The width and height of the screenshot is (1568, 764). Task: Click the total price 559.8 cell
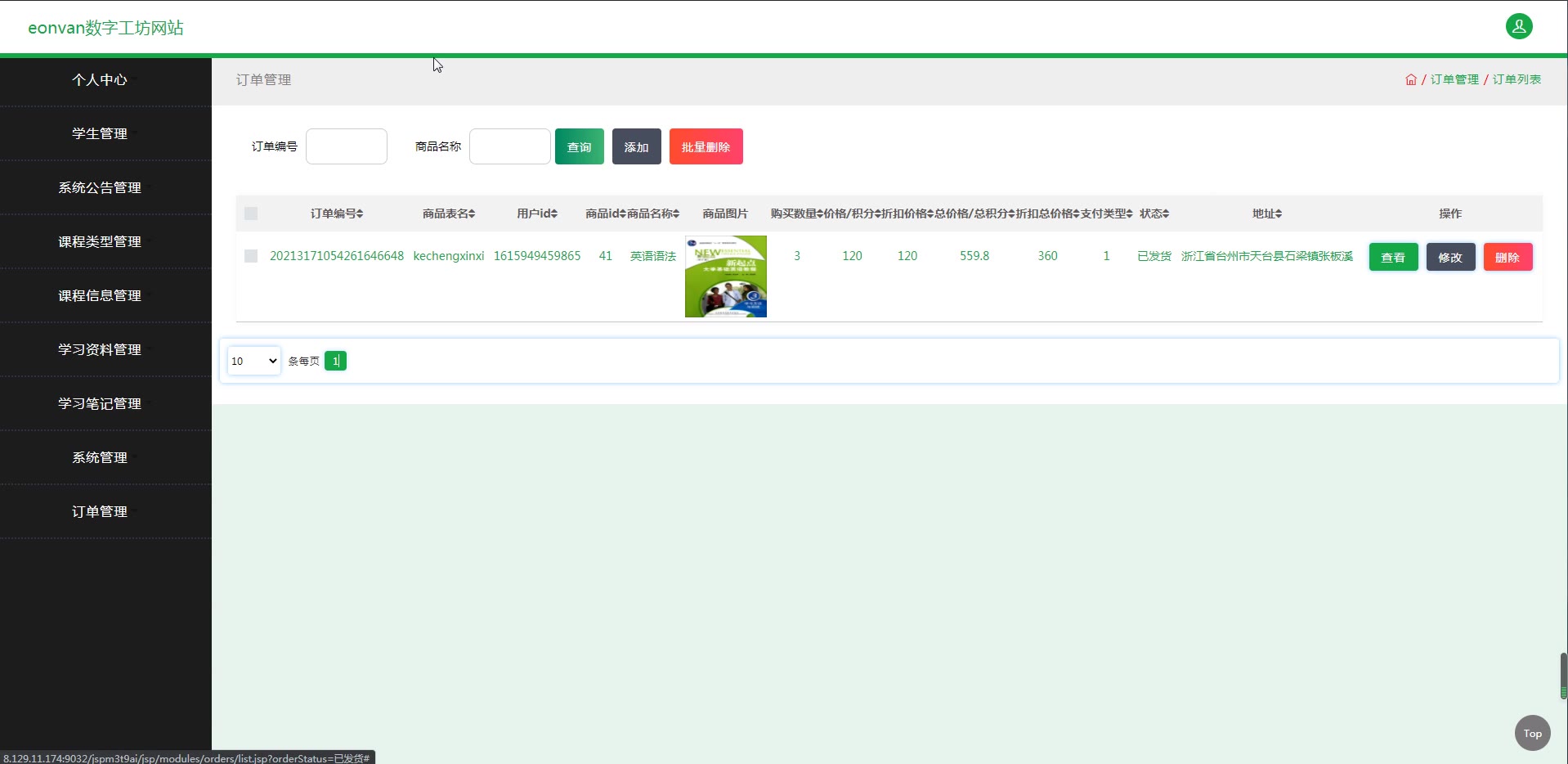coord(974,256)
